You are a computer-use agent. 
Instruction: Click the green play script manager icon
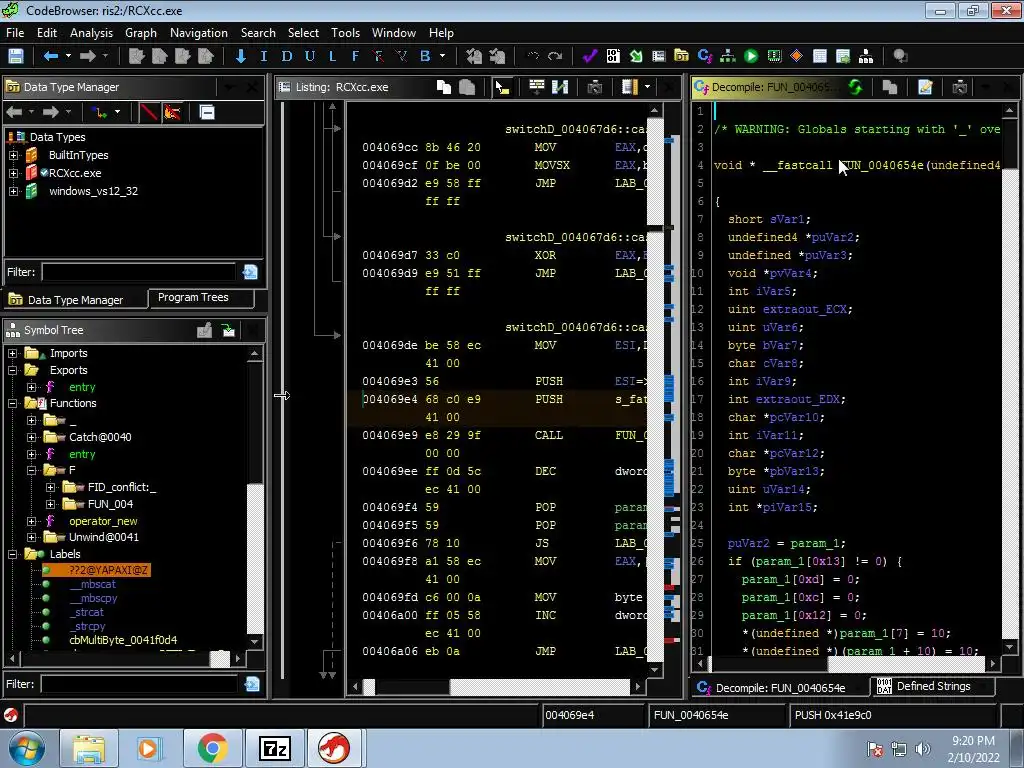[751, 56]
